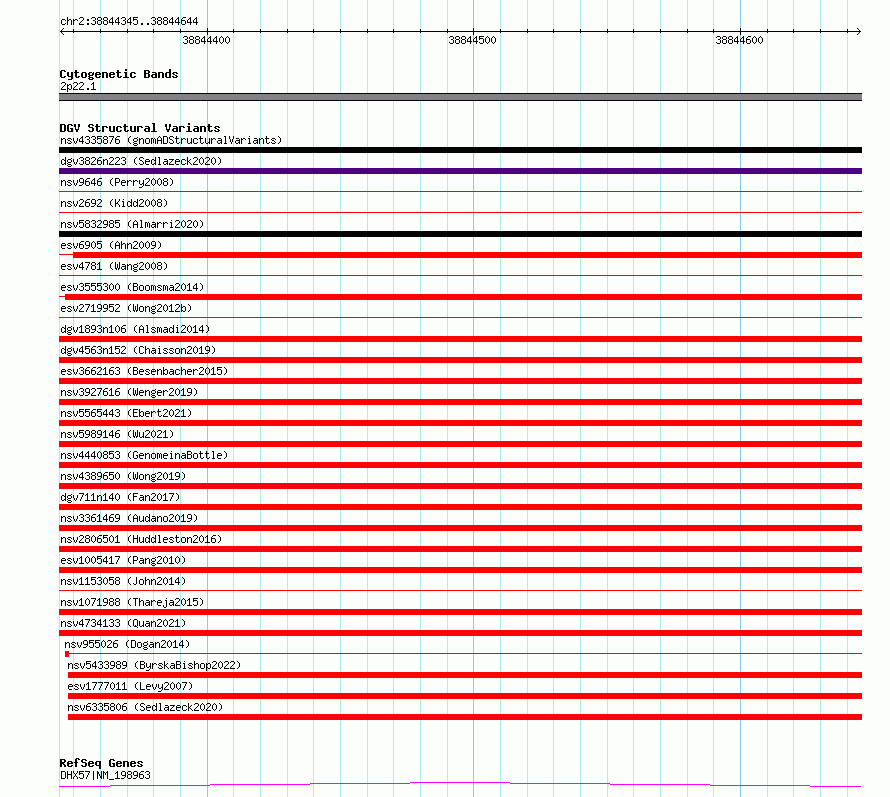Select the DGV Structural Variants track title
Screen dimensions: 890x797
pyautogui.click(x=140, y=128)
